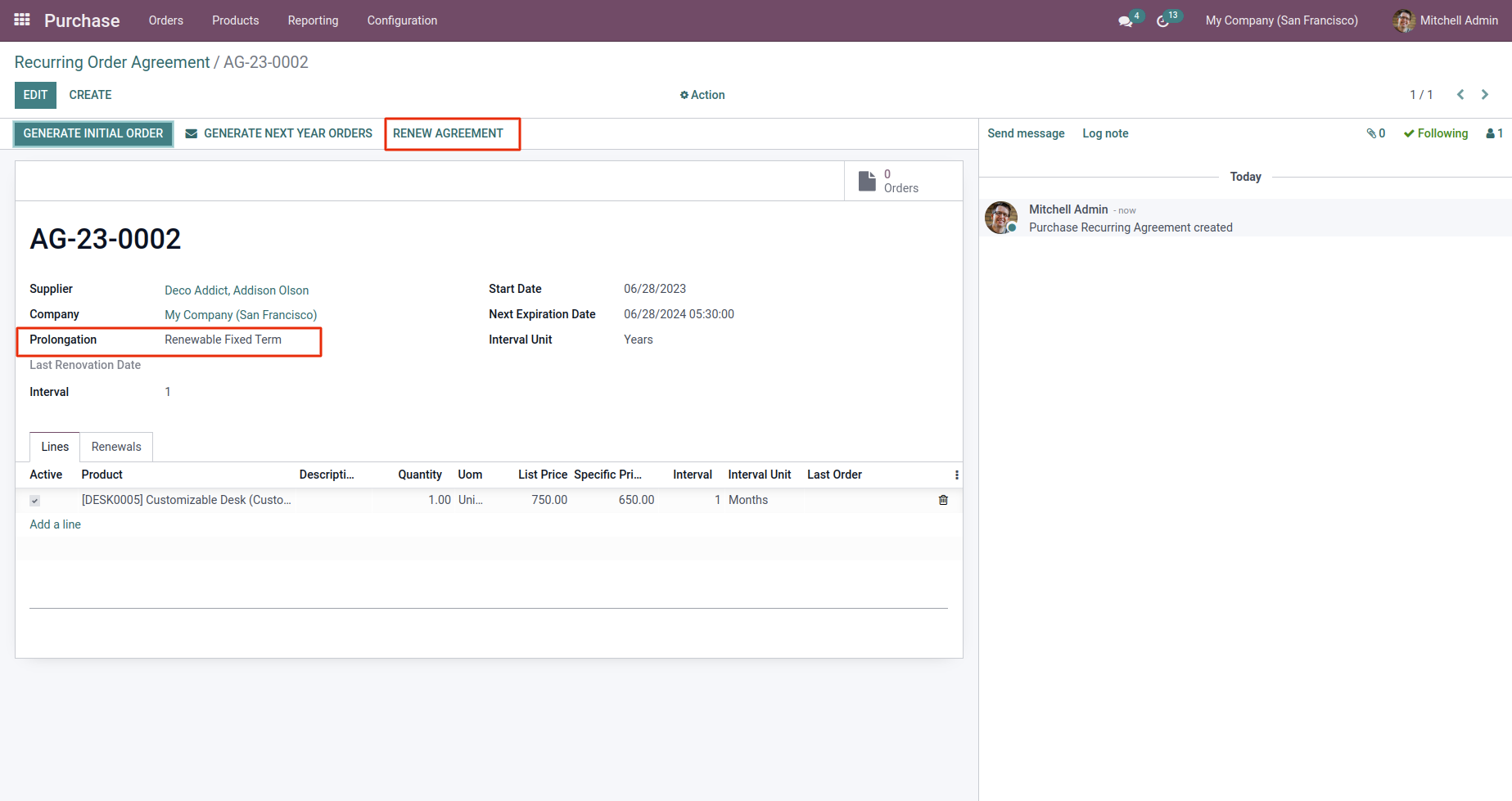Click Next Expiration Date 06/28/2024 05:30:00

[679, 314]
